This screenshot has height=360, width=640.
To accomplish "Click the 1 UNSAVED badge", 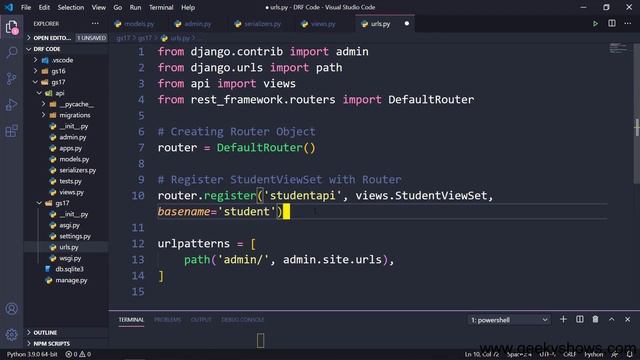I will pyautogui.click(x=91, y=38).
